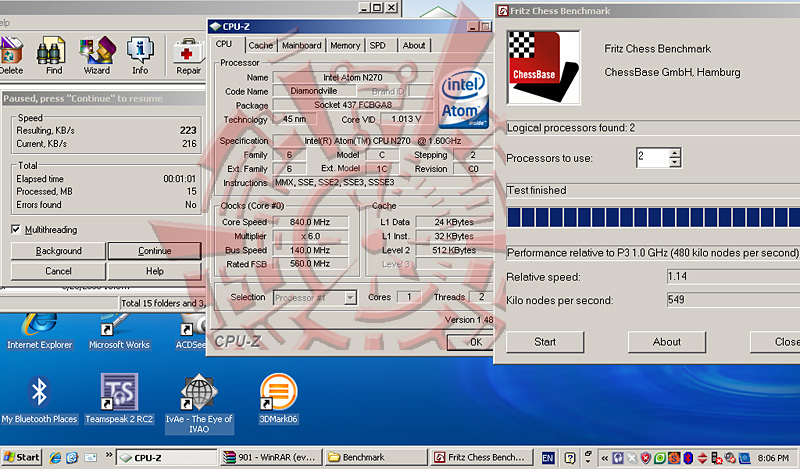Image resolution: width=800 pixels, height=469 pixels.
Task: Click the ChessBase logo in Fritz benchmark
Action: (543, 67)
